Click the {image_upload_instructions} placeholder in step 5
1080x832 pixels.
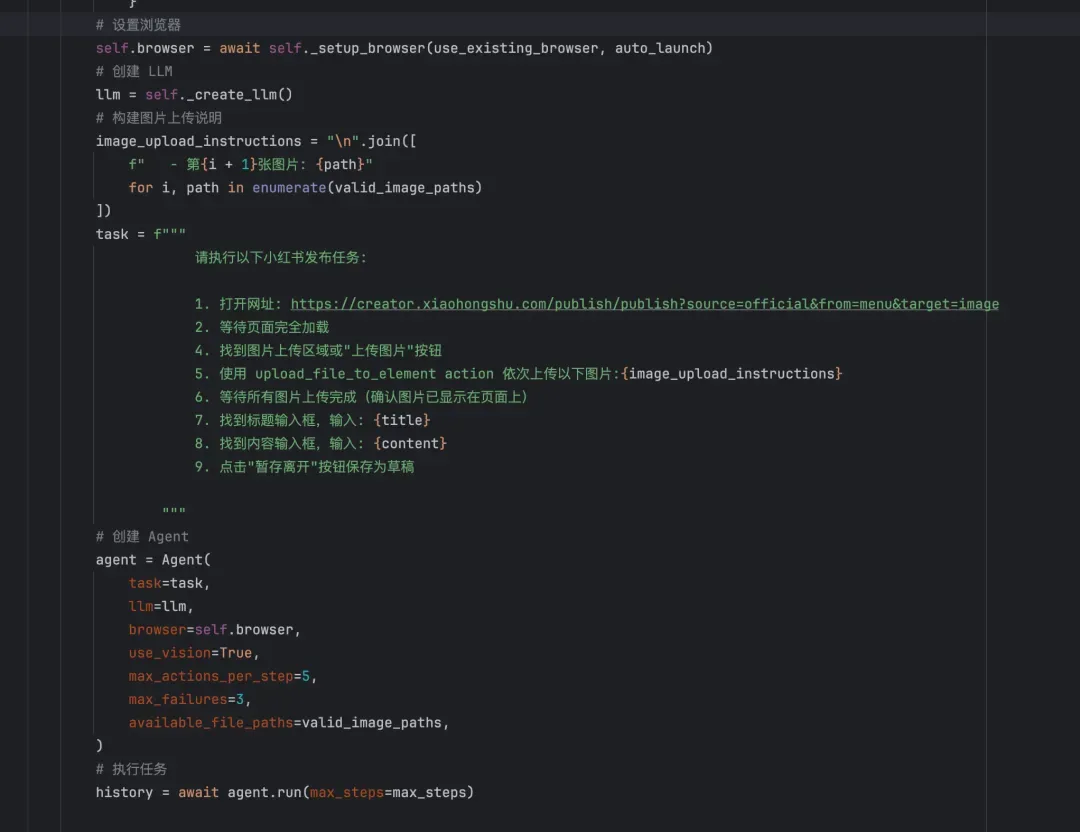coord(731,374)
